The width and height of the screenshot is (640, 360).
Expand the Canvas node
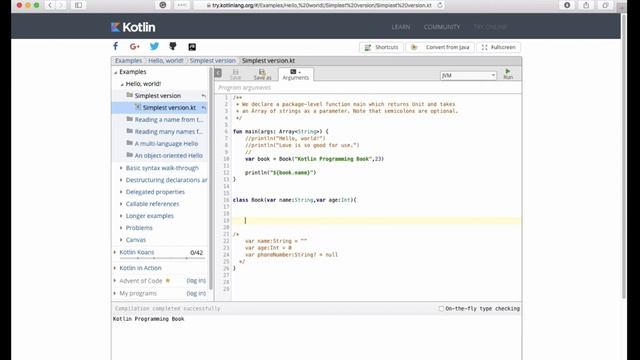pos(121,240)
